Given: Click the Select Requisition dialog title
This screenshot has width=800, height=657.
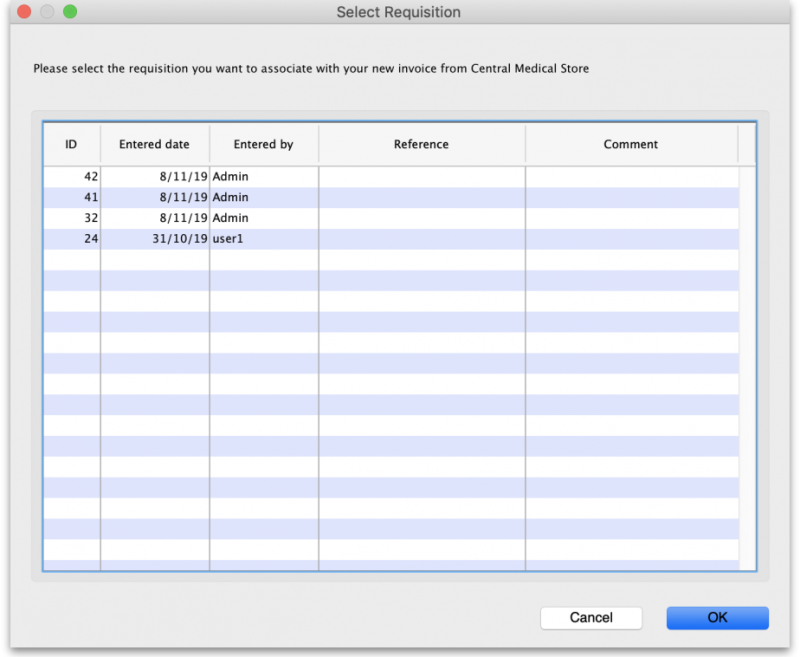Looking at the screenshot, I should click(x=400, y=12).
